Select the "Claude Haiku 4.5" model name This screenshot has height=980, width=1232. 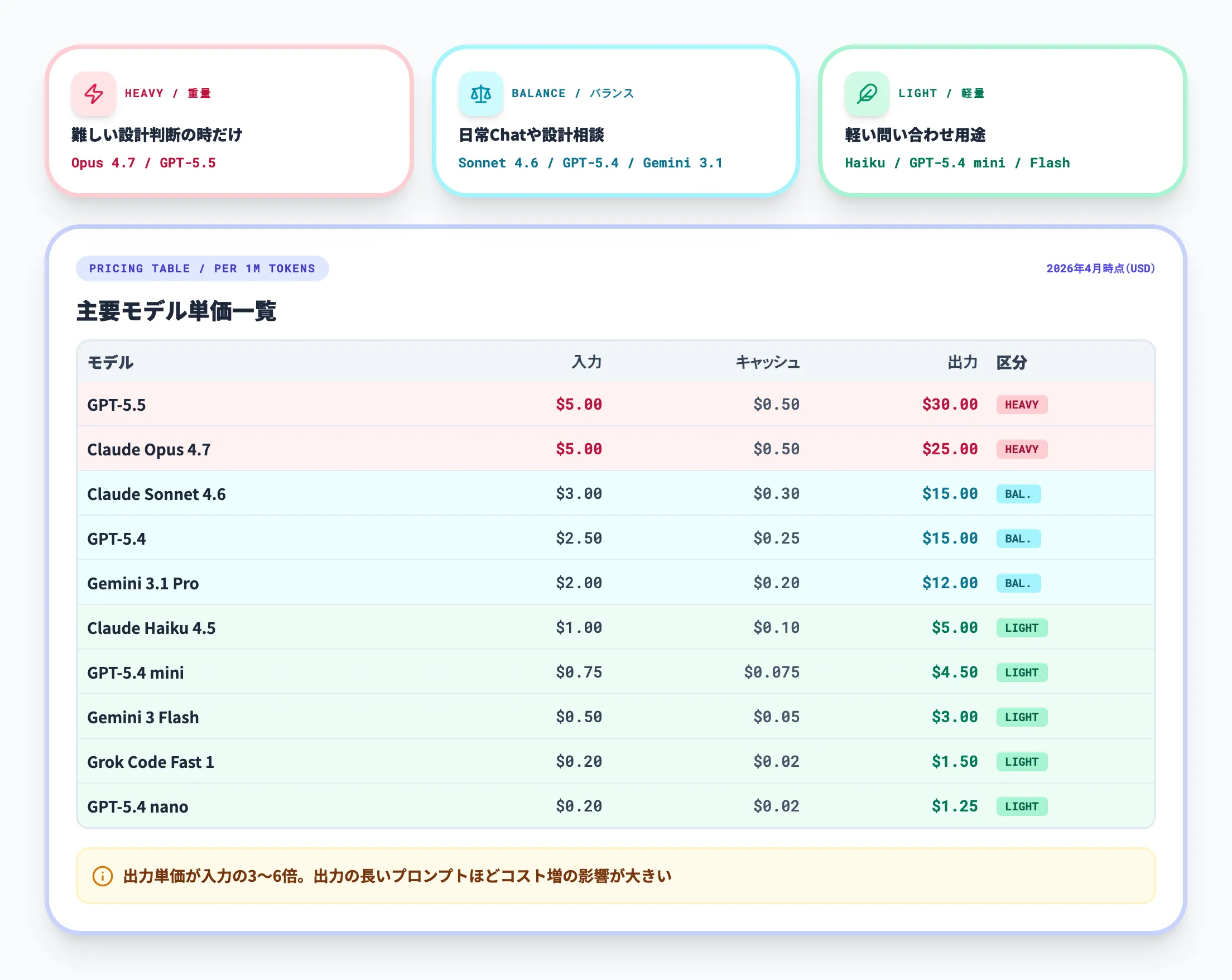pos(151,627)
